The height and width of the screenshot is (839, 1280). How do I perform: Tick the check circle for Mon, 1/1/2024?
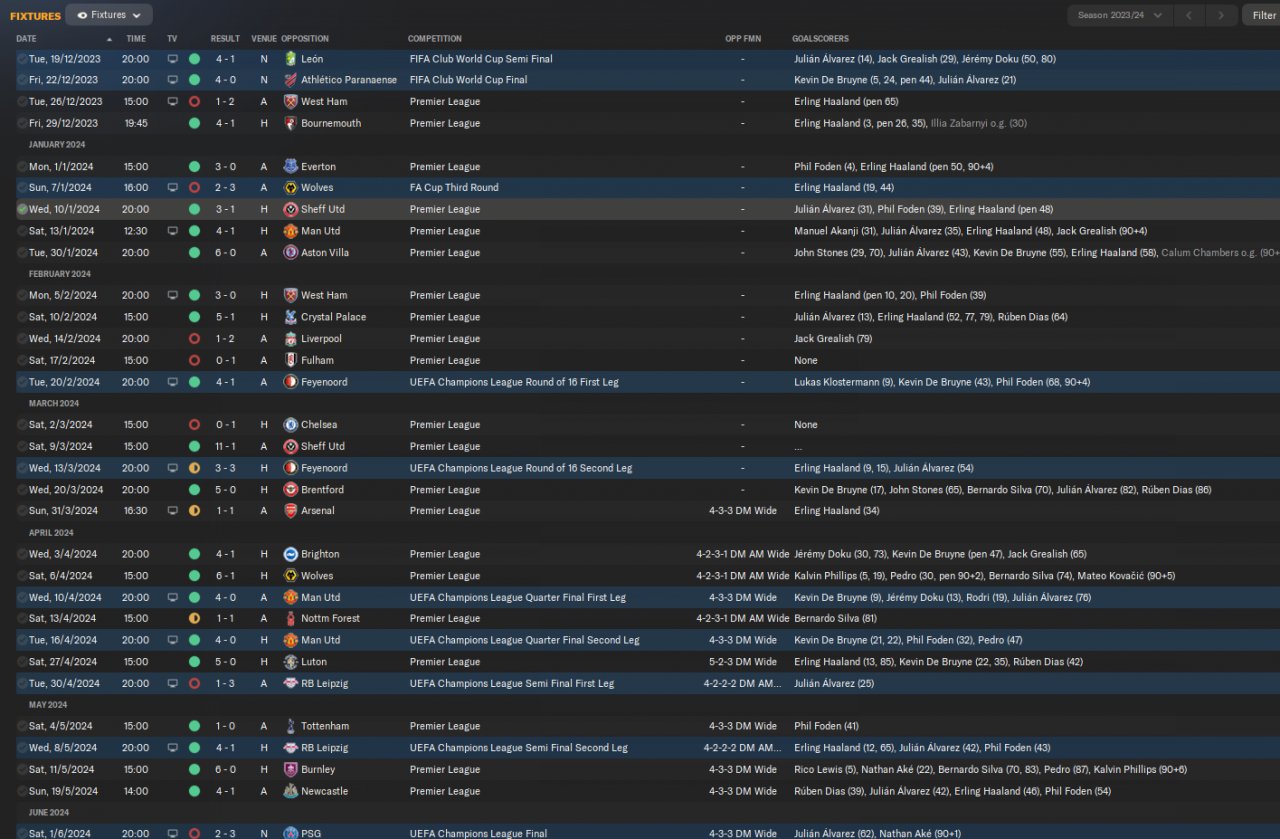[x=22, y=167]
